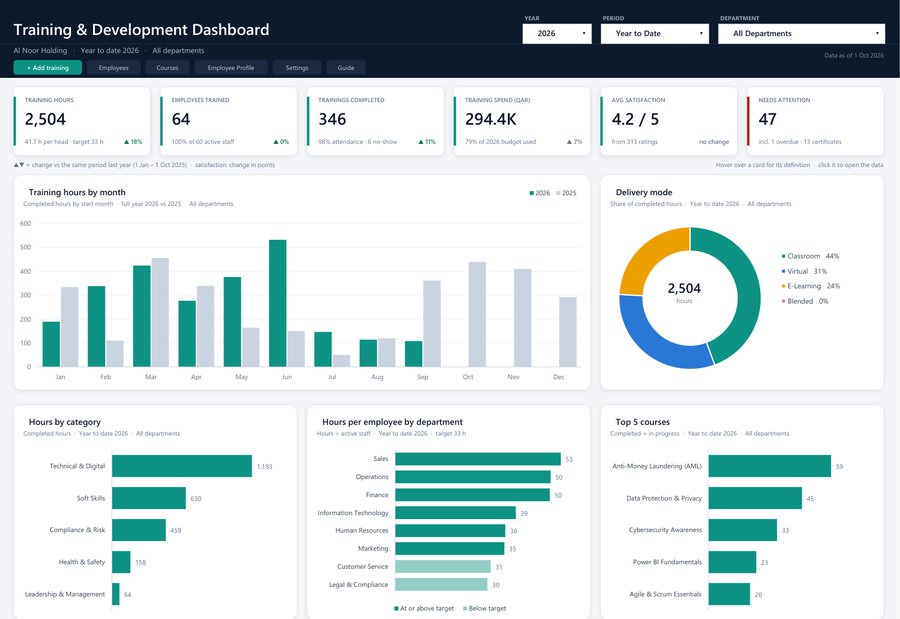This screenshot has width=900, height=619.
Task: Click the + Add training button
Action: (x=48, y=68)
